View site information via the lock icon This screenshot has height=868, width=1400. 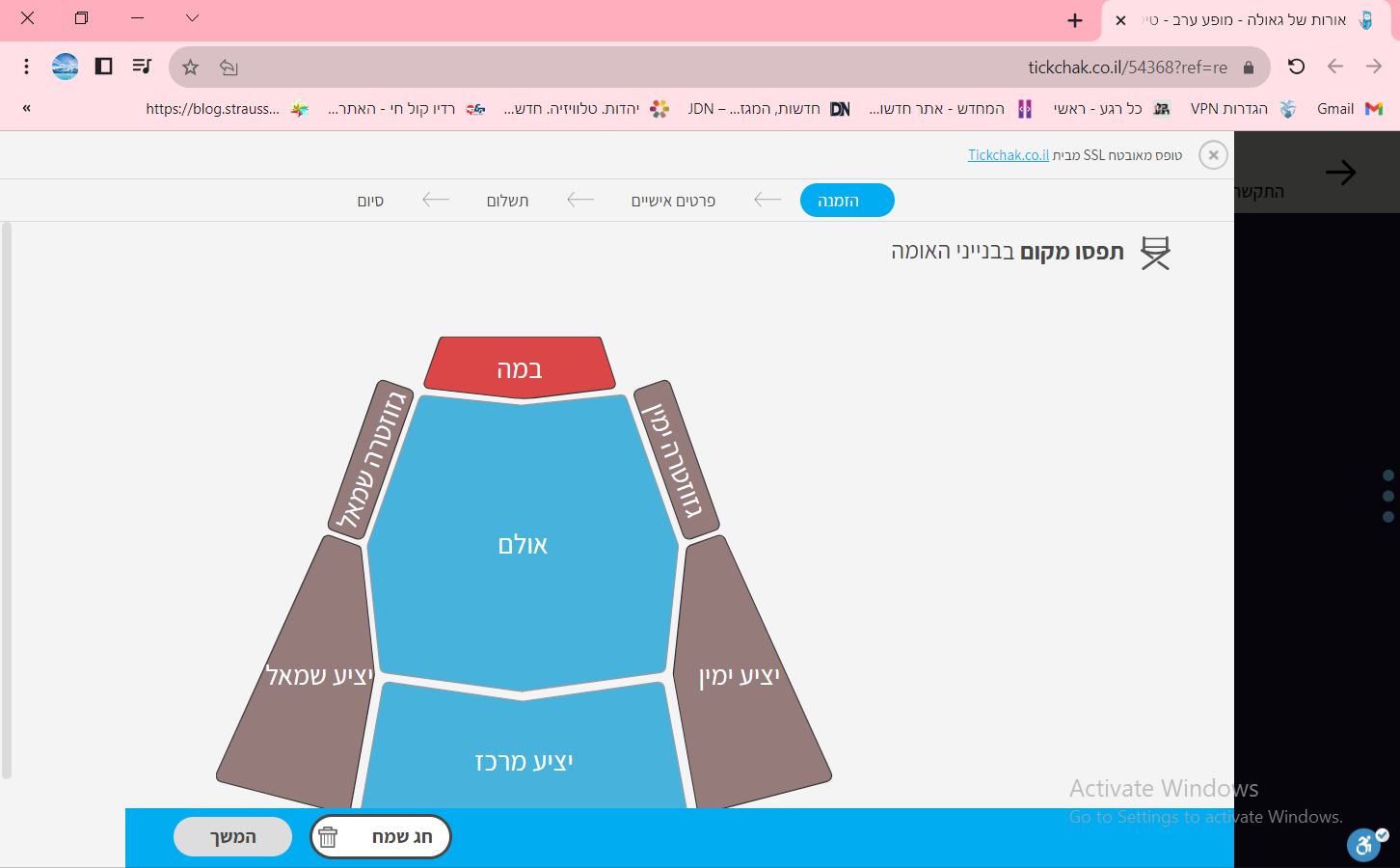pyautogui.click(x=1249, y=68)
